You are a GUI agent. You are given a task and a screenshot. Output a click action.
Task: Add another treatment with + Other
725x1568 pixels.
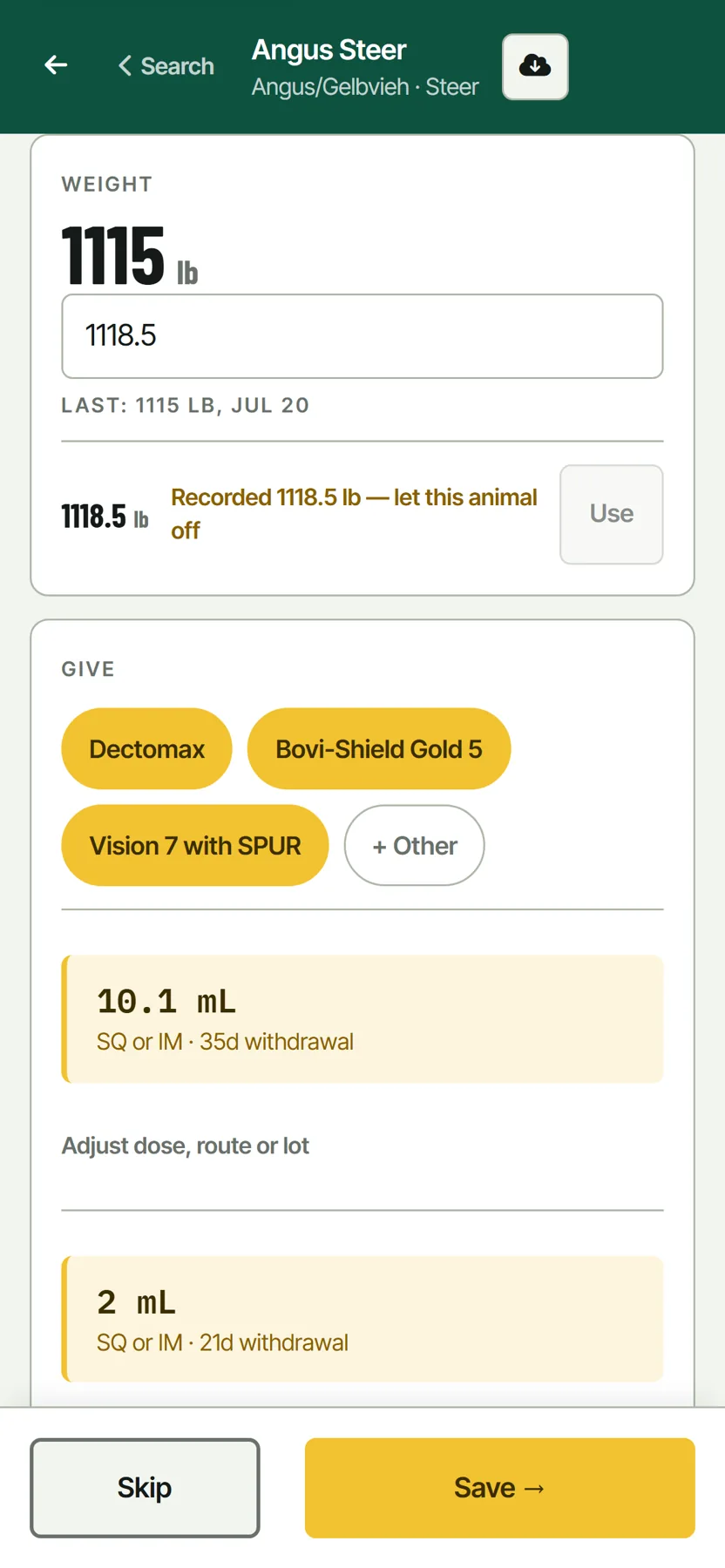[x=415, y=846]
